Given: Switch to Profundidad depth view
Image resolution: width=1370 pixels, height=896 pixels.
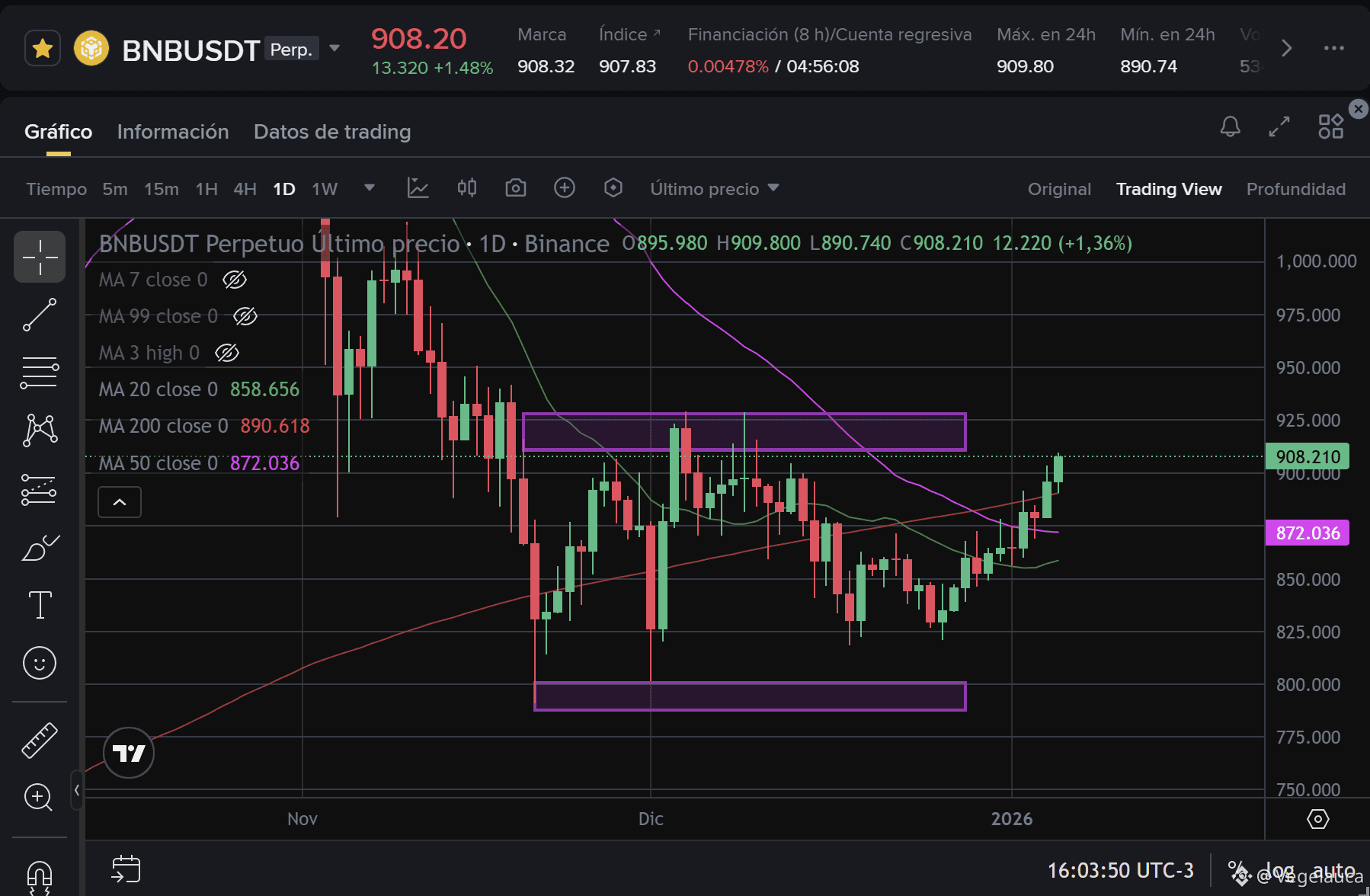Looking at the screenshot, I should coord(1296,189).
